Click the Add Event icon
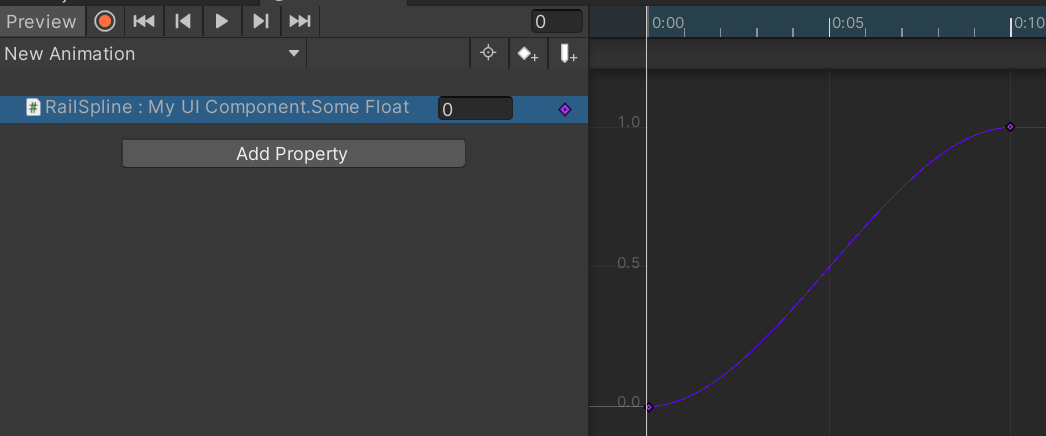This screenshot has width=1046, height=436. 567,54
